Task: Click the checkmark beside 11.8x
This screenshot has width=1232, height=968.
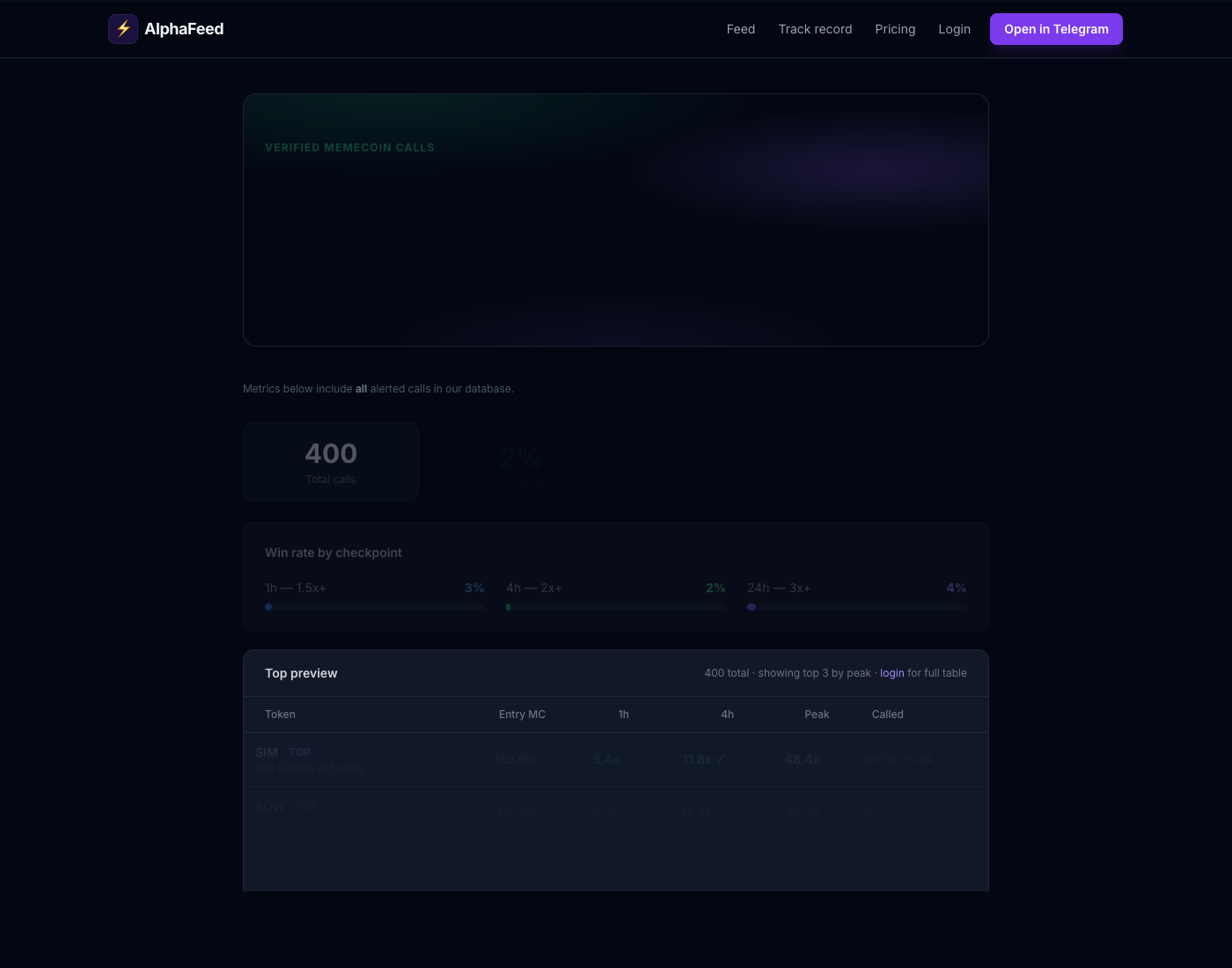Action: [721, 759]
